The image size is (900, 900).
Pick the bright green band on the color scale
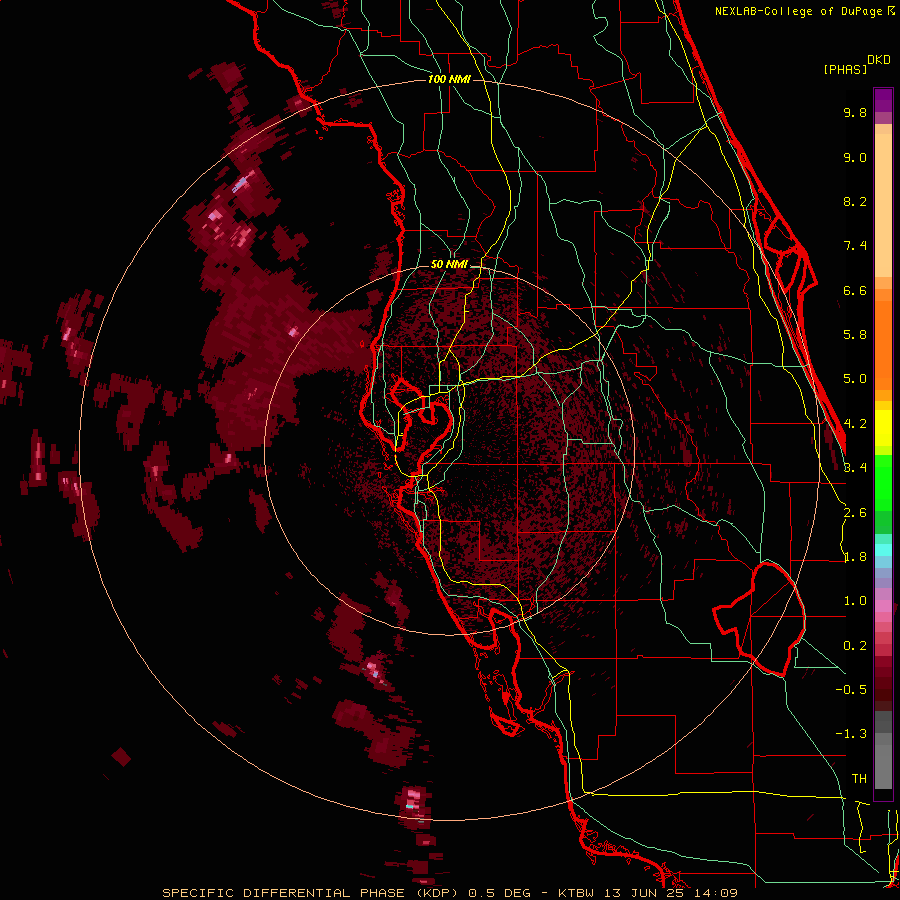click(883, 482)
